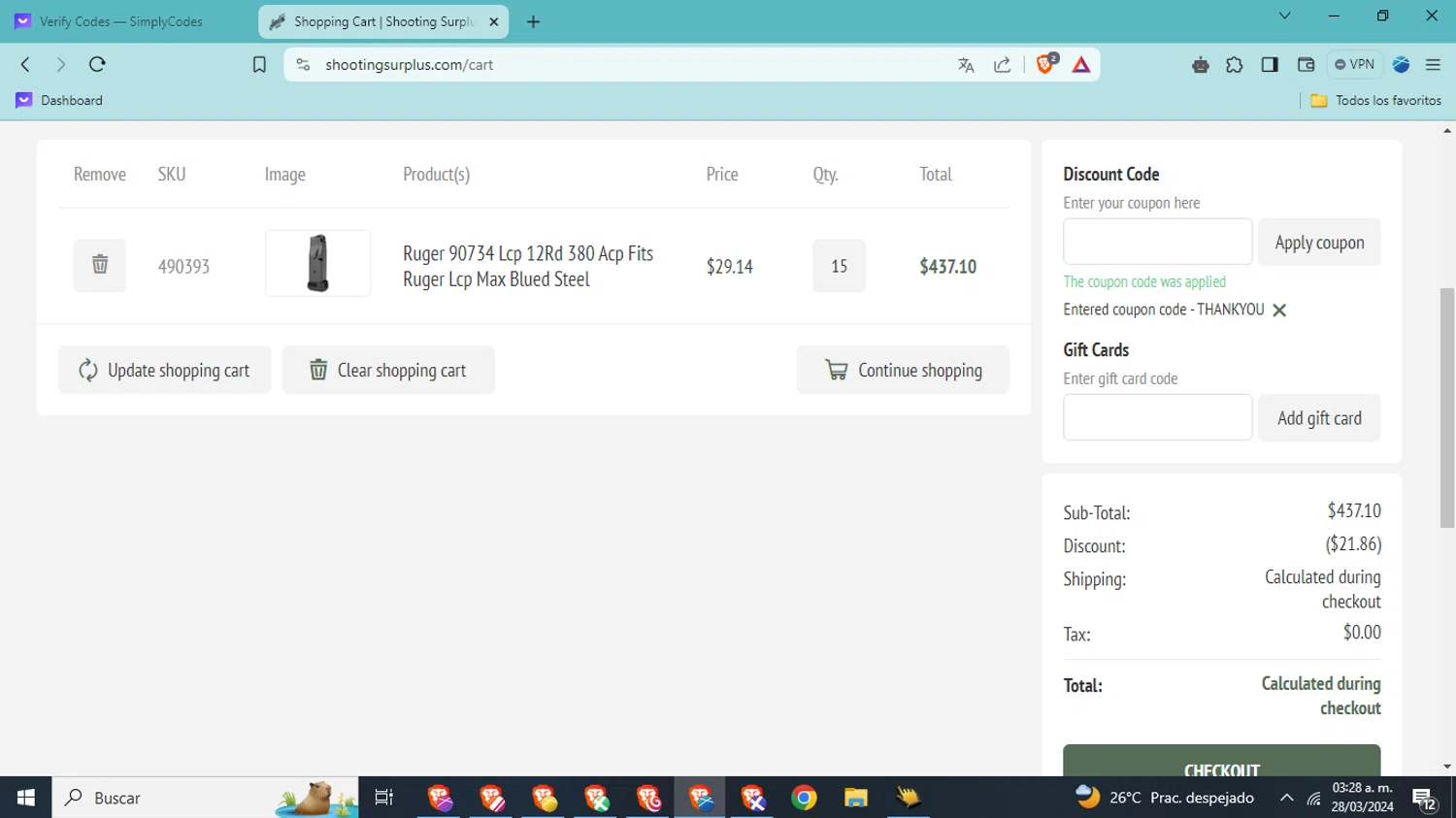This screenshot has height=818, width=1456.
Task: Switch to Verify Codes SimplyCodes tab
Action: pyautogui.click(x=121, y=21)
